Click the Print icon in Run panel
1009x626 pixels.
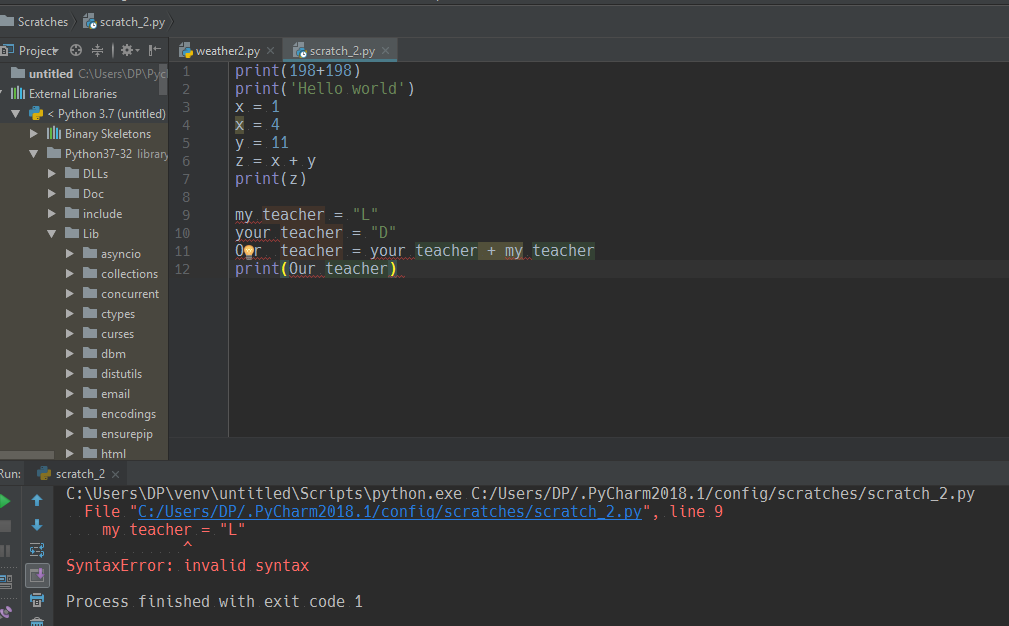(37, 600)
